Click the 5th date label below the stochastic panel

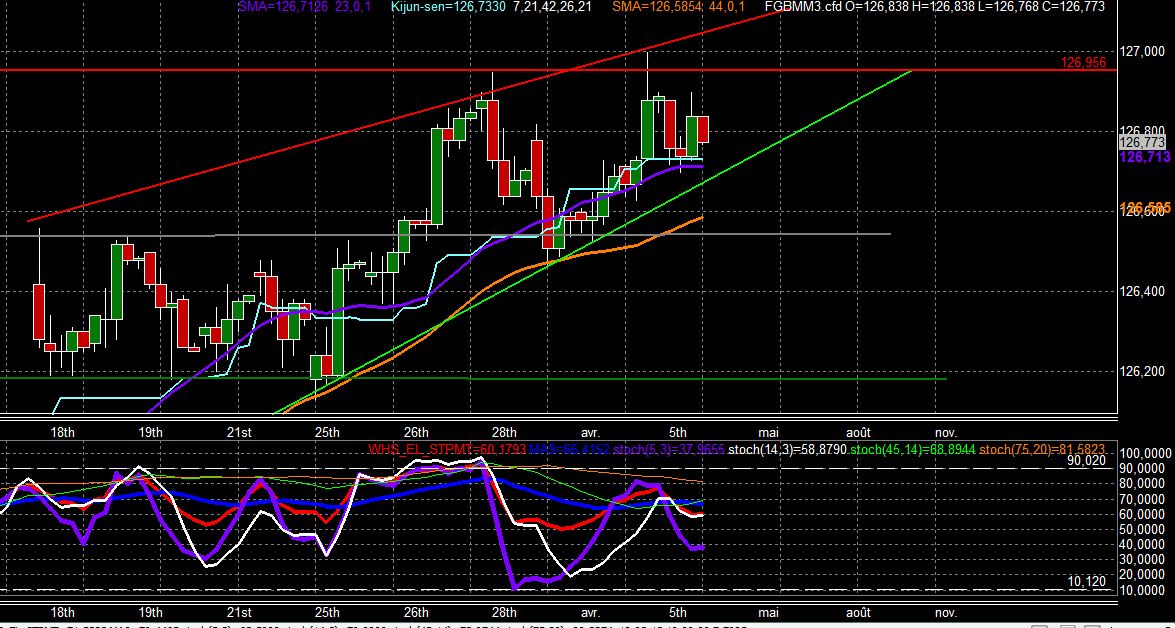click(x=678, y=612)
